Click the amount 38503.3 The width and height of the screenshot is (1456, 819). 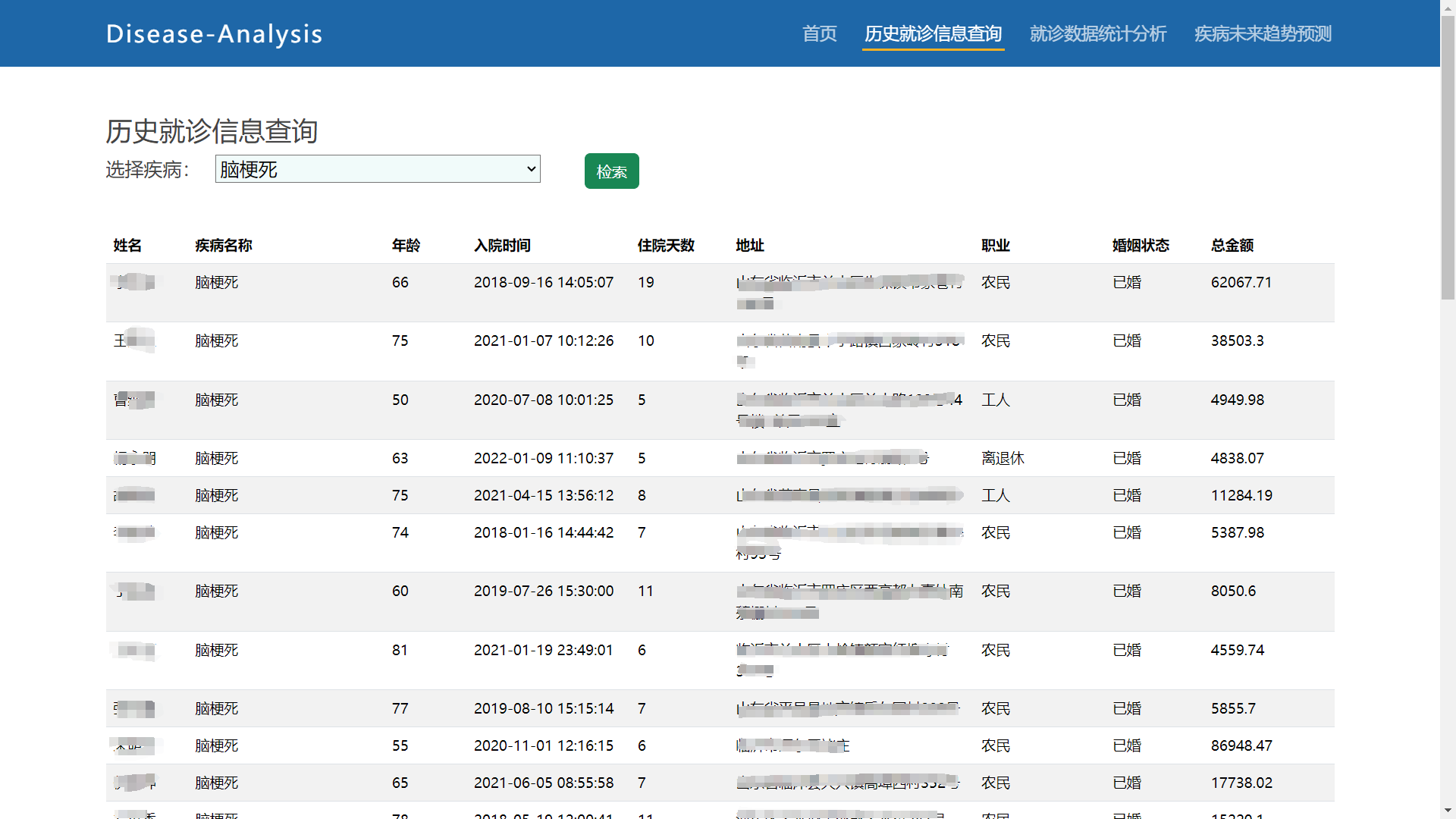point(1238,341)
